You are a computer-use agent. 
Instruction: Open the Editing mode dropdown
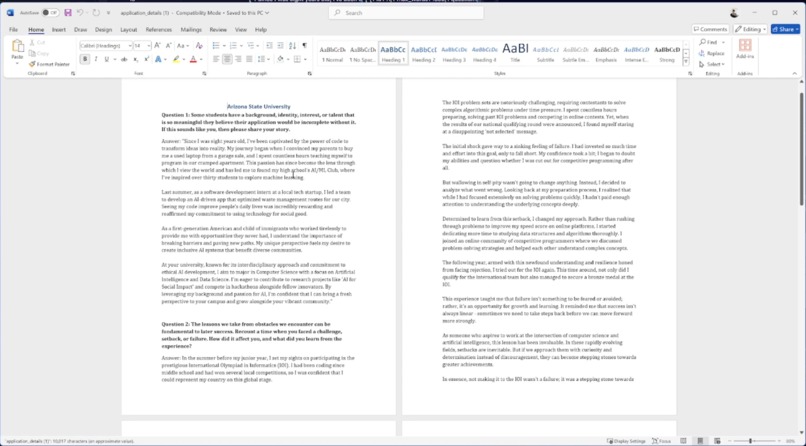[750, 29]
